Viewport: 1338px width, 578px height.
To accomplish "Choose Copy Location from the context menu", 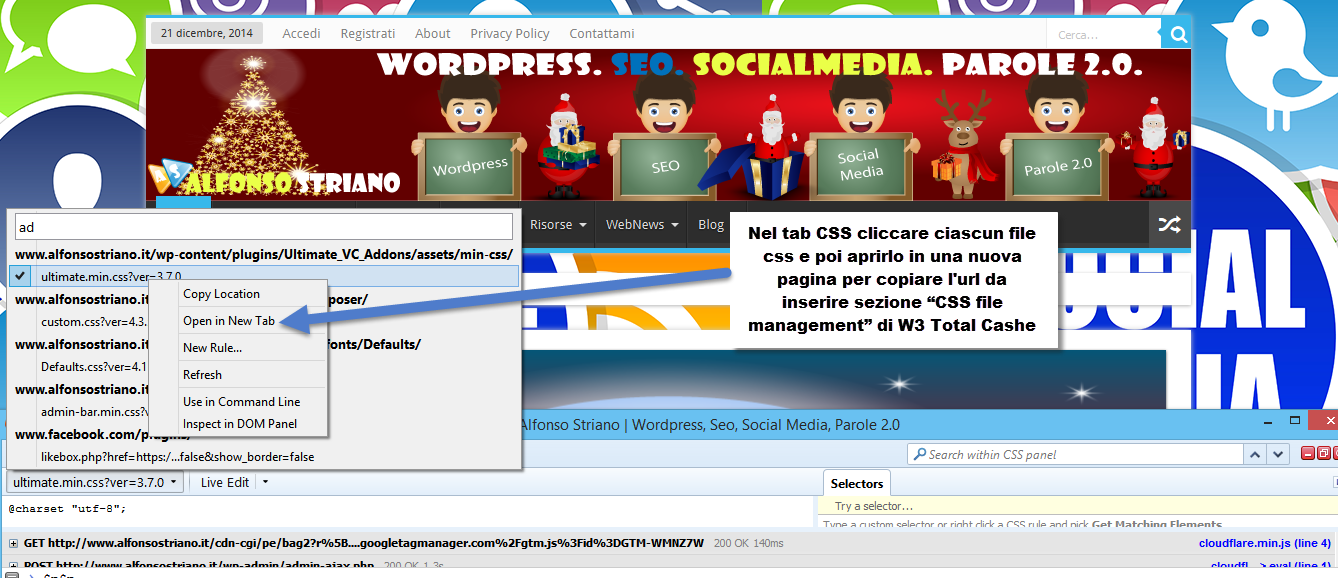I will click(221, 294).
